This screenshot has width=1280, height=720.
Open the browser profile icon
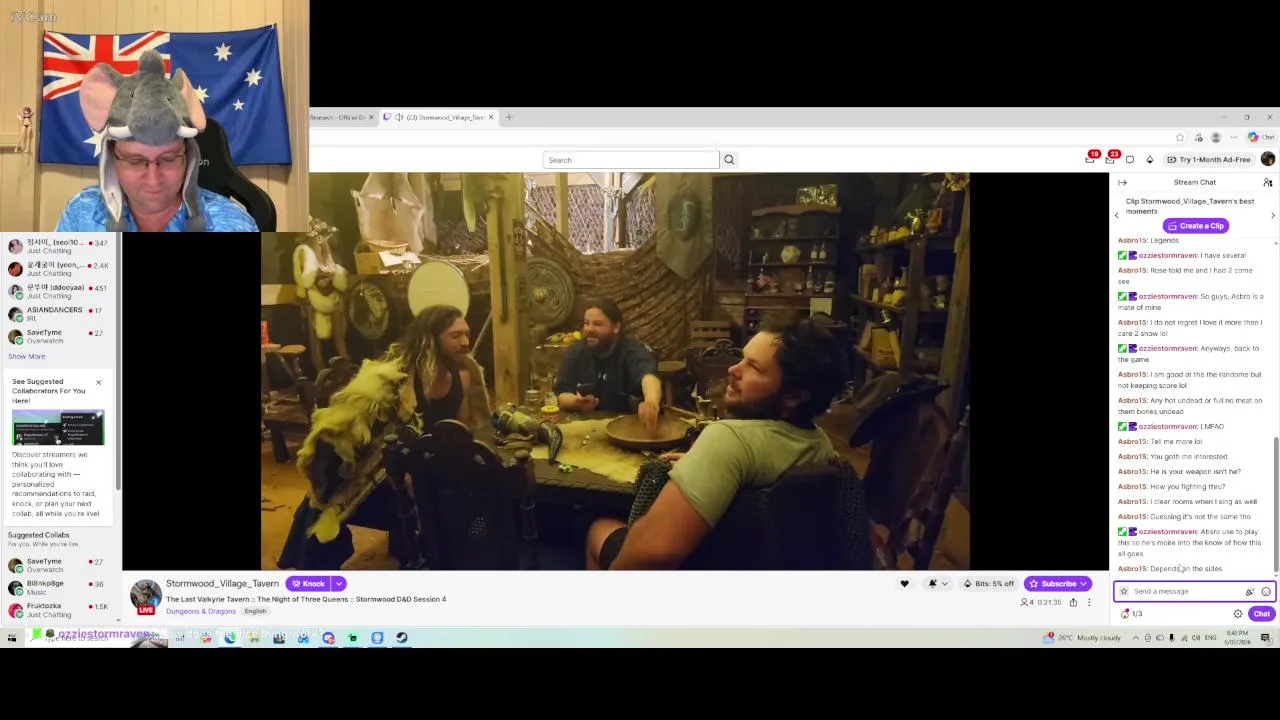point(1216,137)
